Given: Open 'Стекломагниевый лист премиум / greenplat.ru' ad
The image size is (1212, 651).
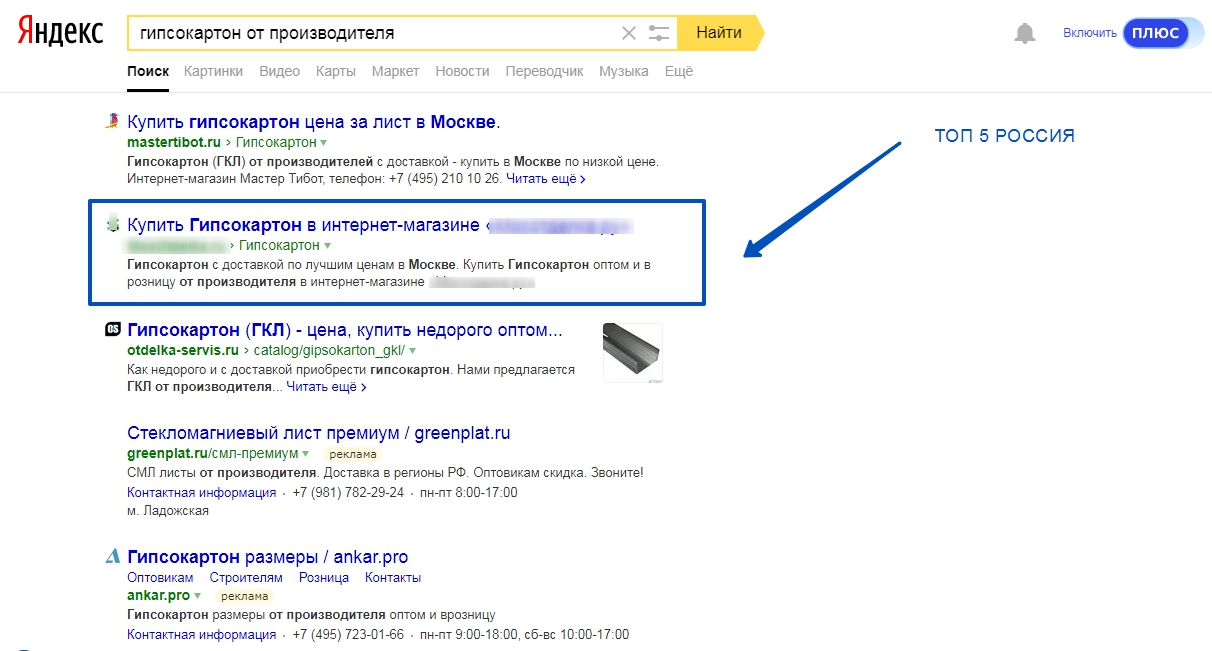Looking at the screenshot, I should coord(319,433).
